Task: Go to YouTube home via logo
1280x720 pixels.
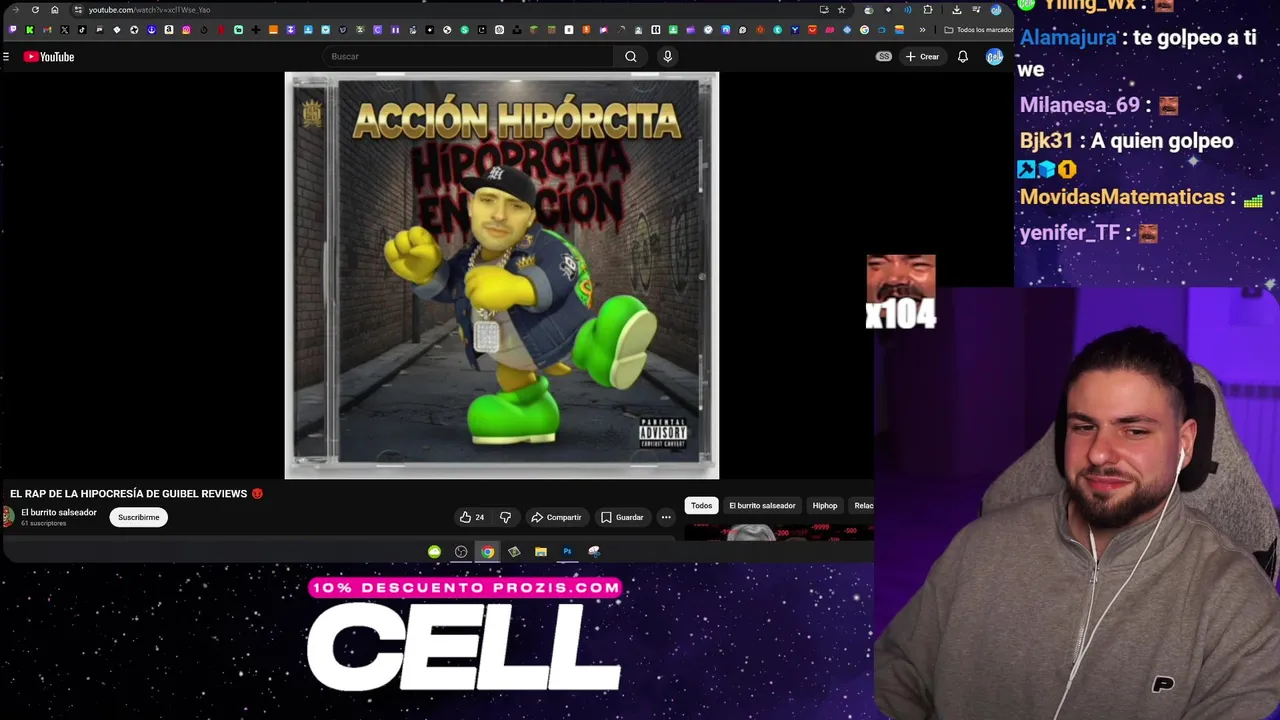Action: 49,57
